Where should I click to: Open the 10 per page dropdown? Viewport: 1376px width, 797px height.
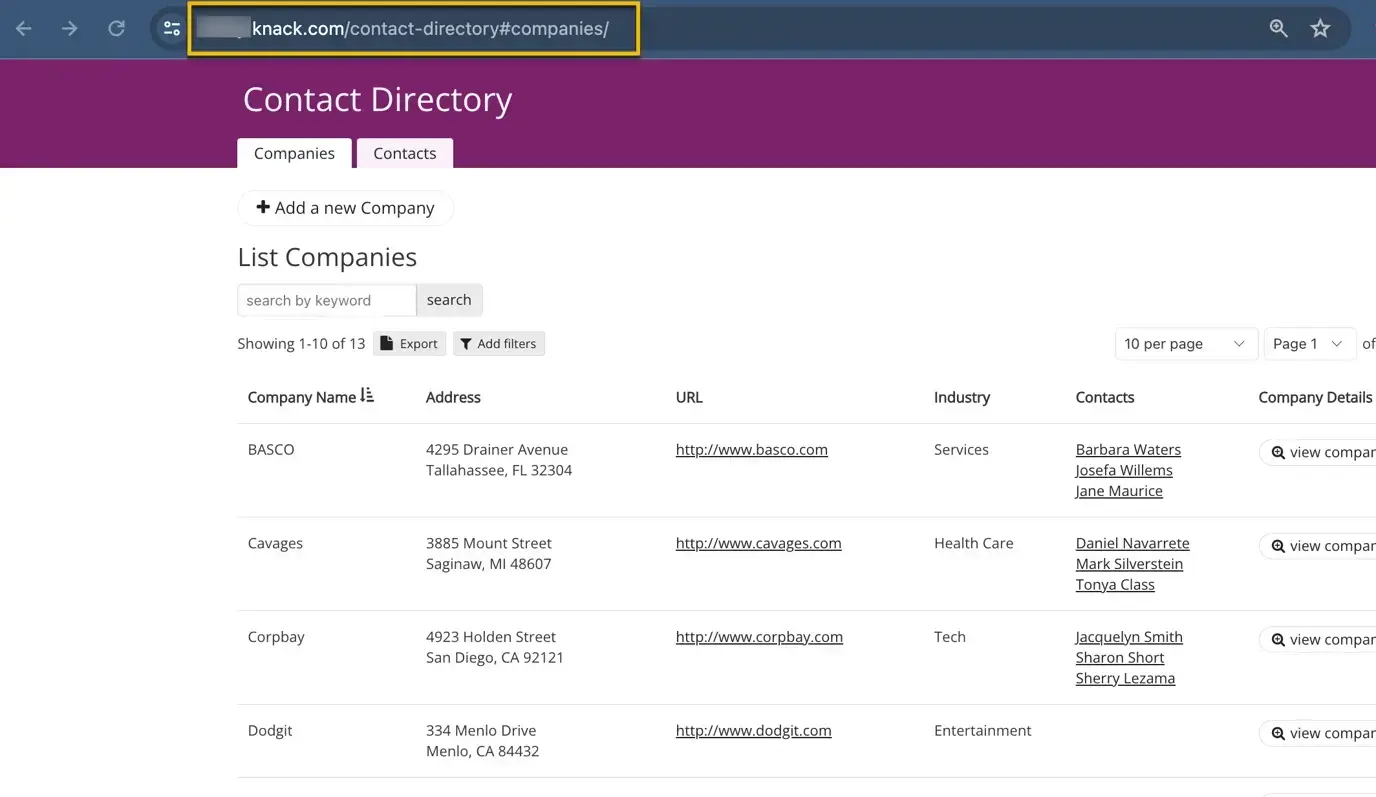coord(1185,344)
